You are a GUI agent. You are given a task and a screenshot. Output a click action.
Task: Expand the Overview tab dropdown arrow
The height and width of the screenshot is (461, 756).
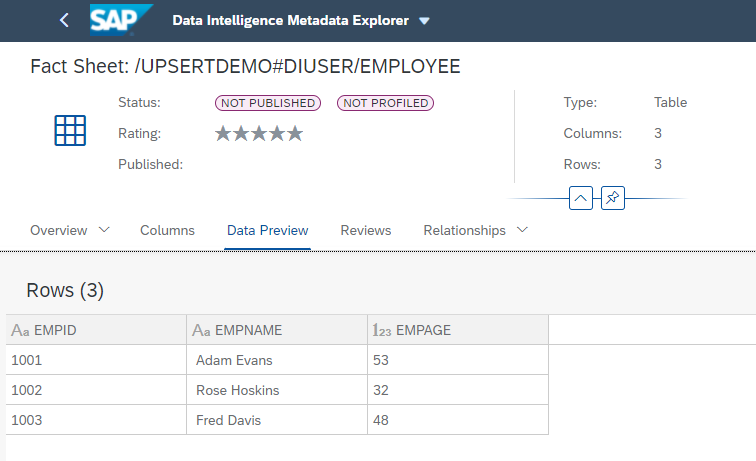[104, 230]
